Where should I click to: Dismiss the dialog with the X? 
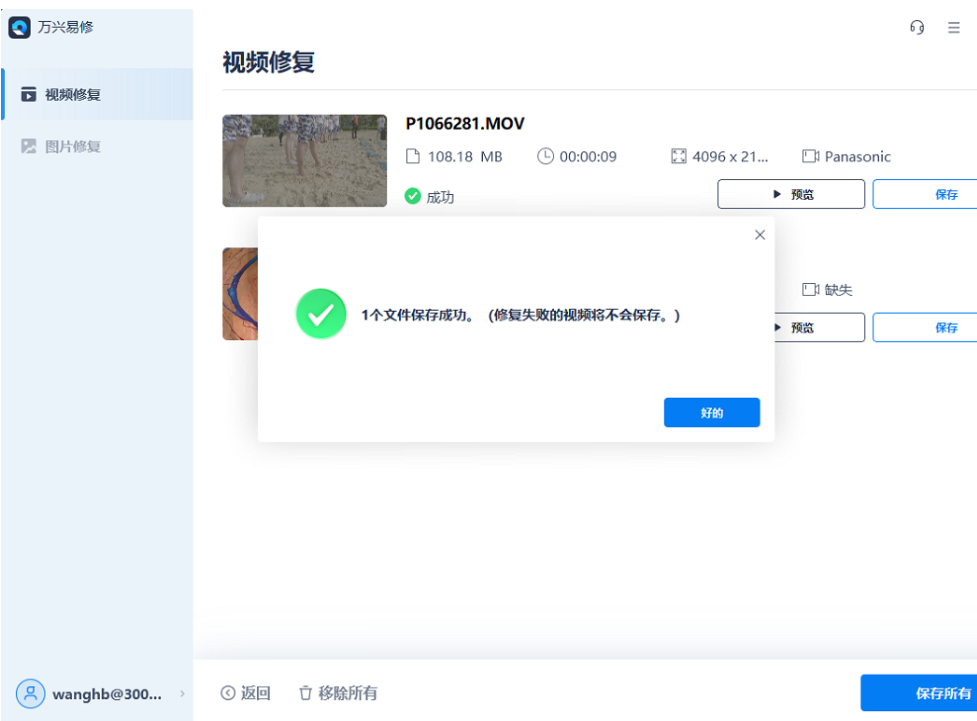[x=759, y=234]
